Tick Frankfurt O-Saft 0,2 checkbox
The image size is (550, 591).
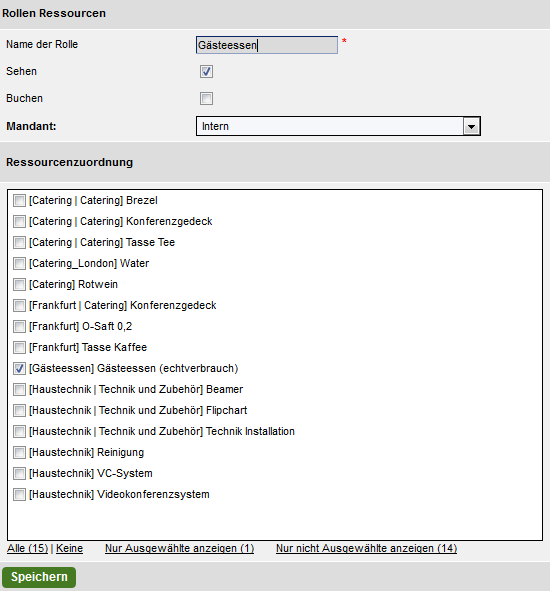[x=19, y=326]
